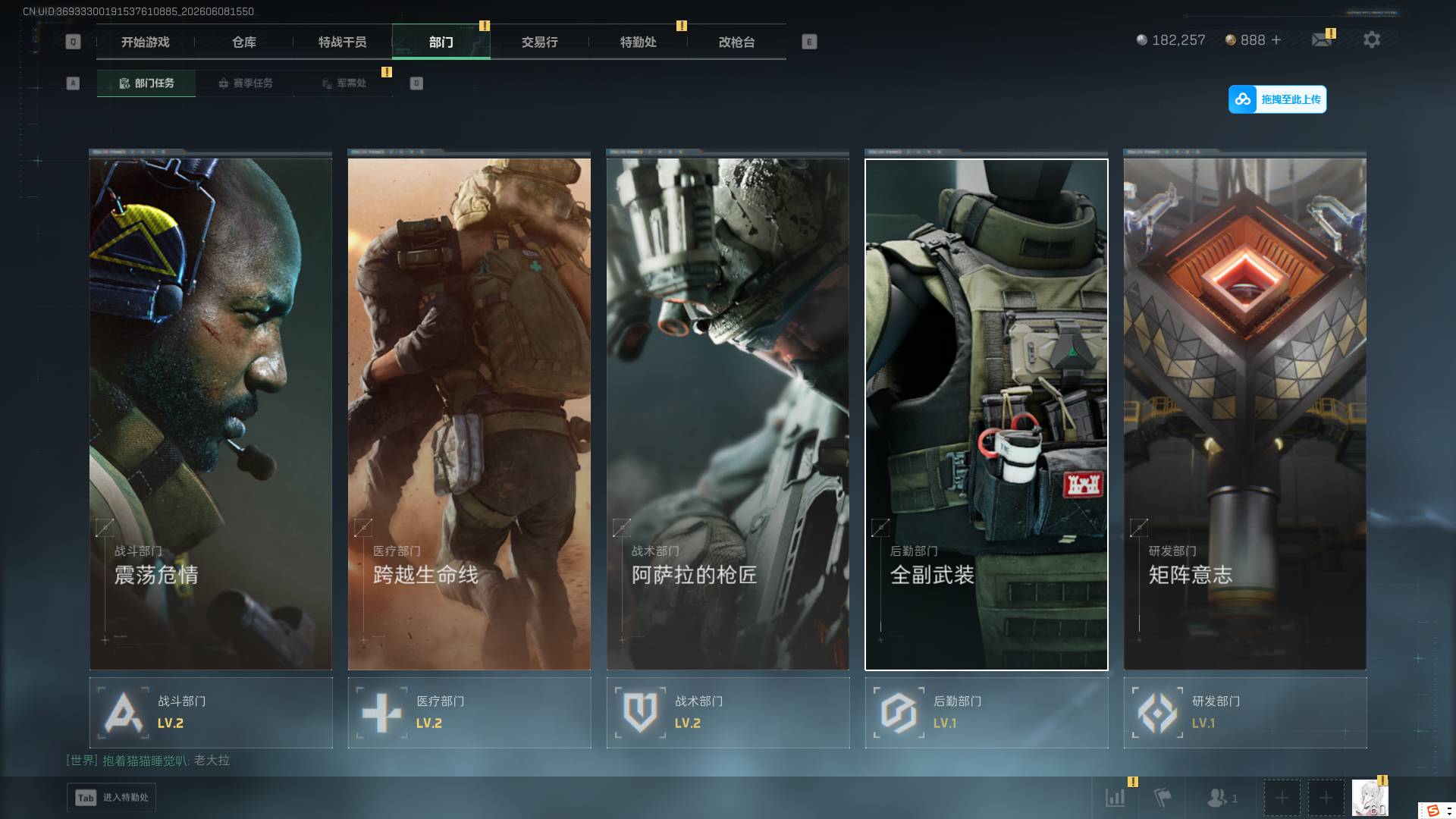Click the combat department A emblem icon
This screenshot has height=819, width=1456.
click(x=123, y=713)
